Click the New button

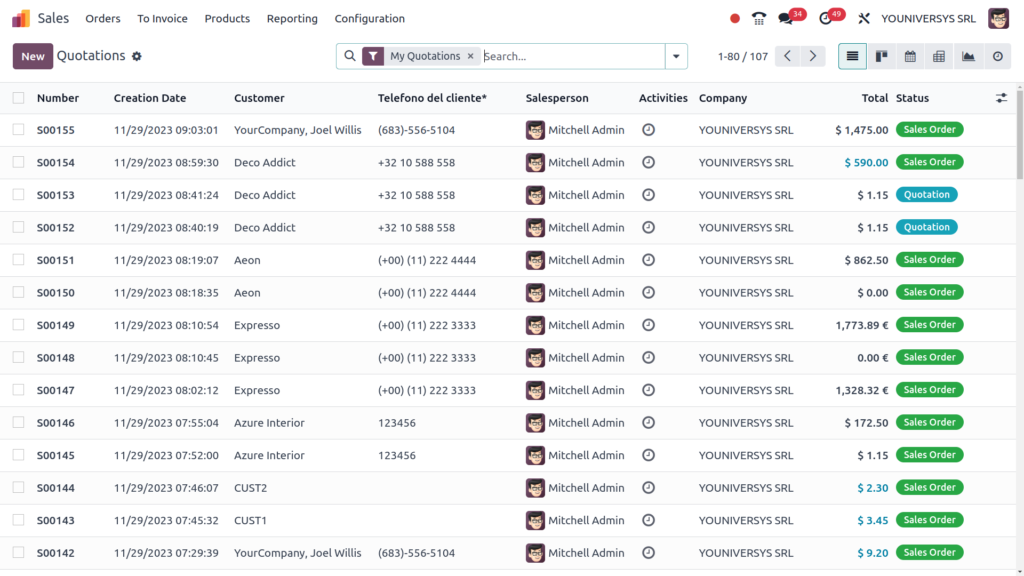(33, 57)
